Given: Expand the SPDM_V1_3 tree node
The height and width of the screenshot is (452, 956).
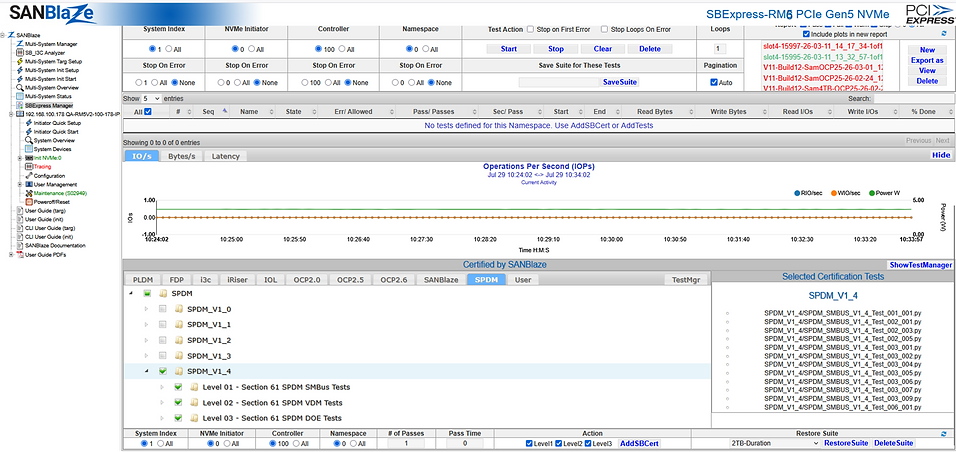Looking at the screenshot, I should pyautogui.click(x=146, y=356).
